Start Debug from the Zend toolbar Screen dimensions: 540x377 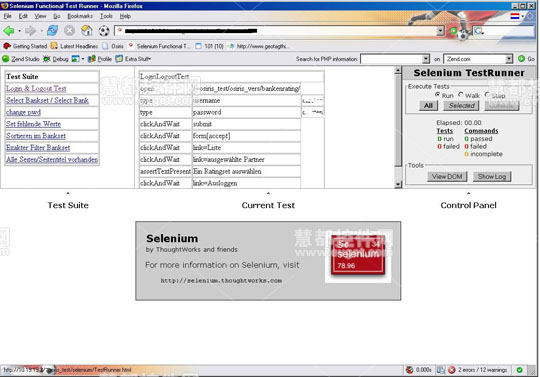click(55, 59)
